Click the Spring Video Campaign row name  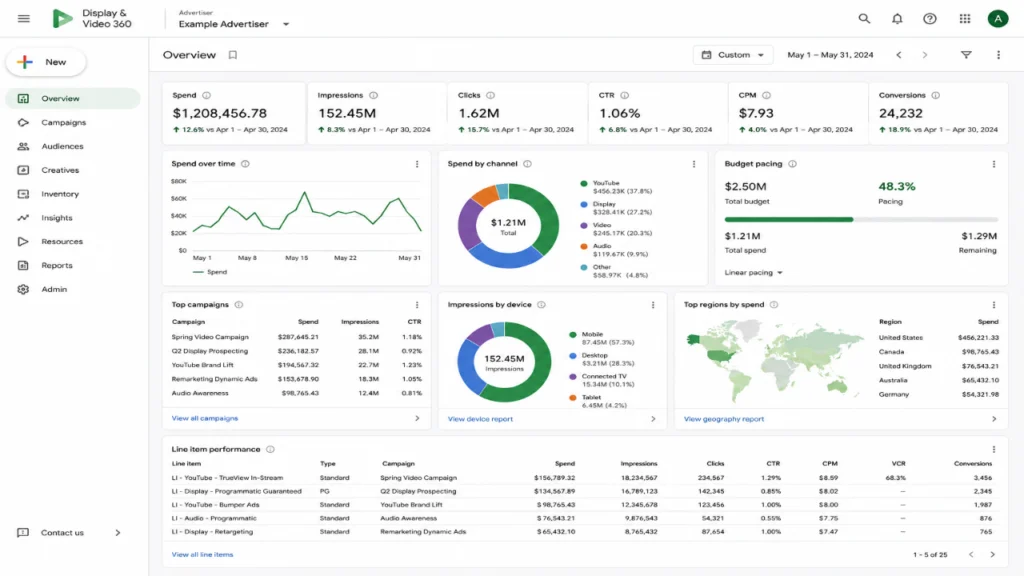[x=210, y=337]
